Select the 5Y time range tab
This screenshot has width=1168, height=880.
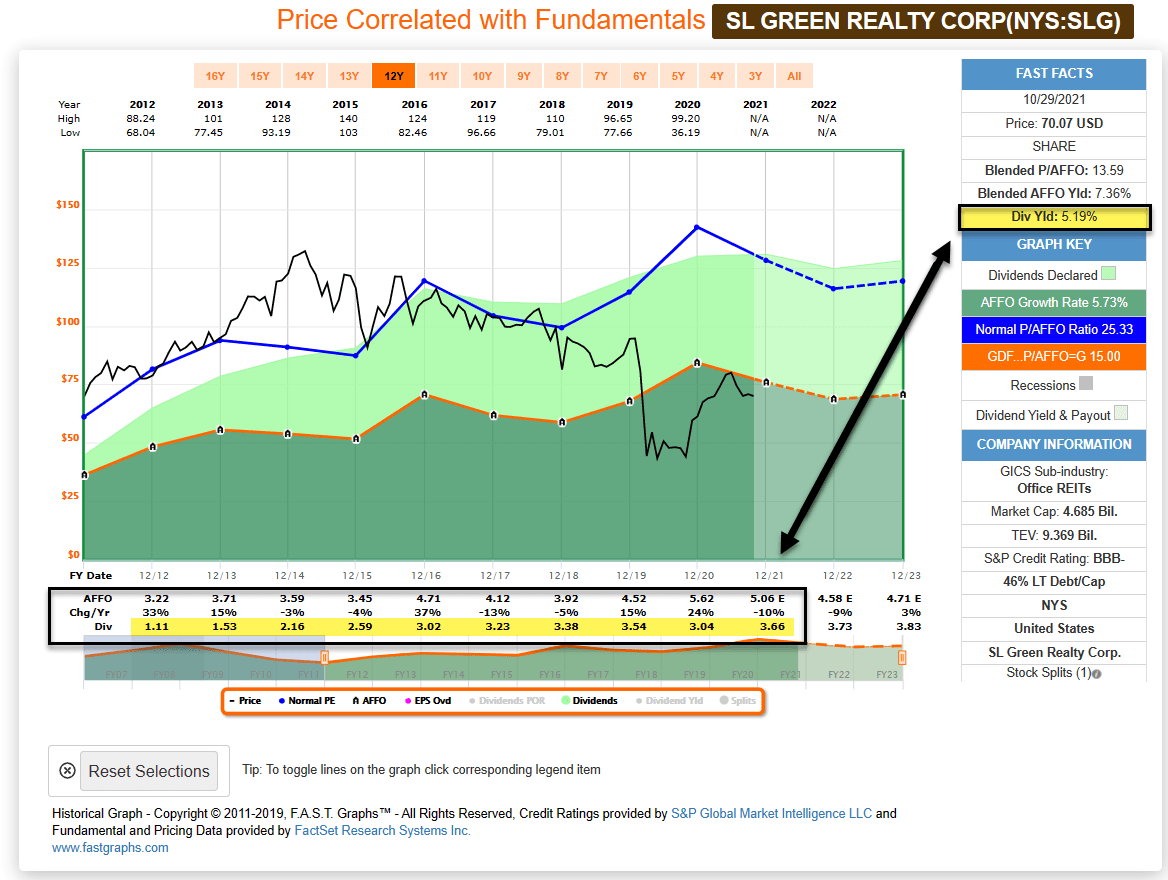678,76
